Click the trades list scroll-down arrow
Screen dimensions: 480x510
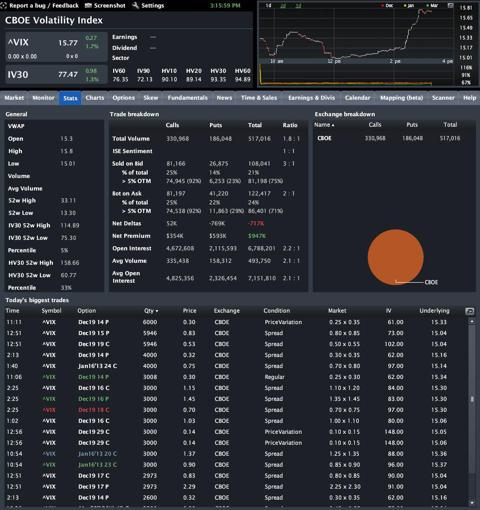coord(472,502)
